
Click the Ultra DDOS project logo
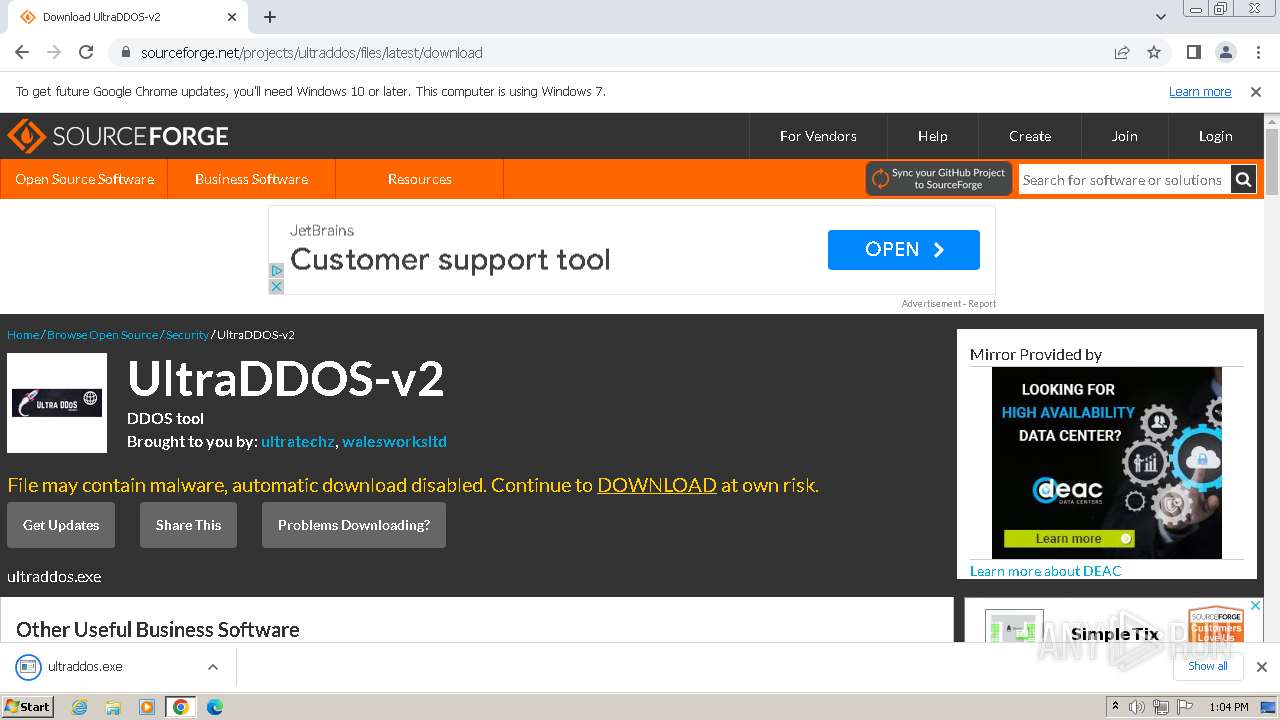pyautogui.click(x=57, y=403)
